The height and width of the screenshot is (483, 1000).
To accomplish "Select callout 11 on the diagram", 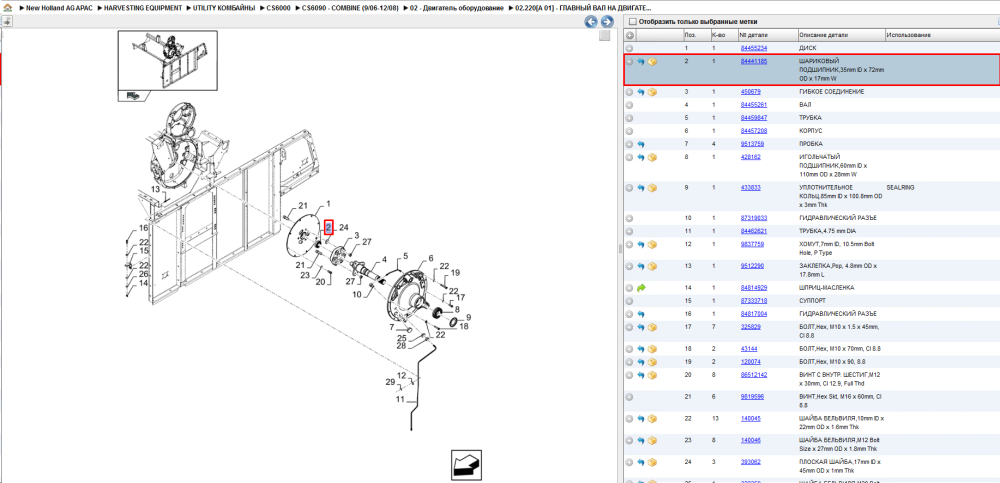I will click(x=401, y=399).
